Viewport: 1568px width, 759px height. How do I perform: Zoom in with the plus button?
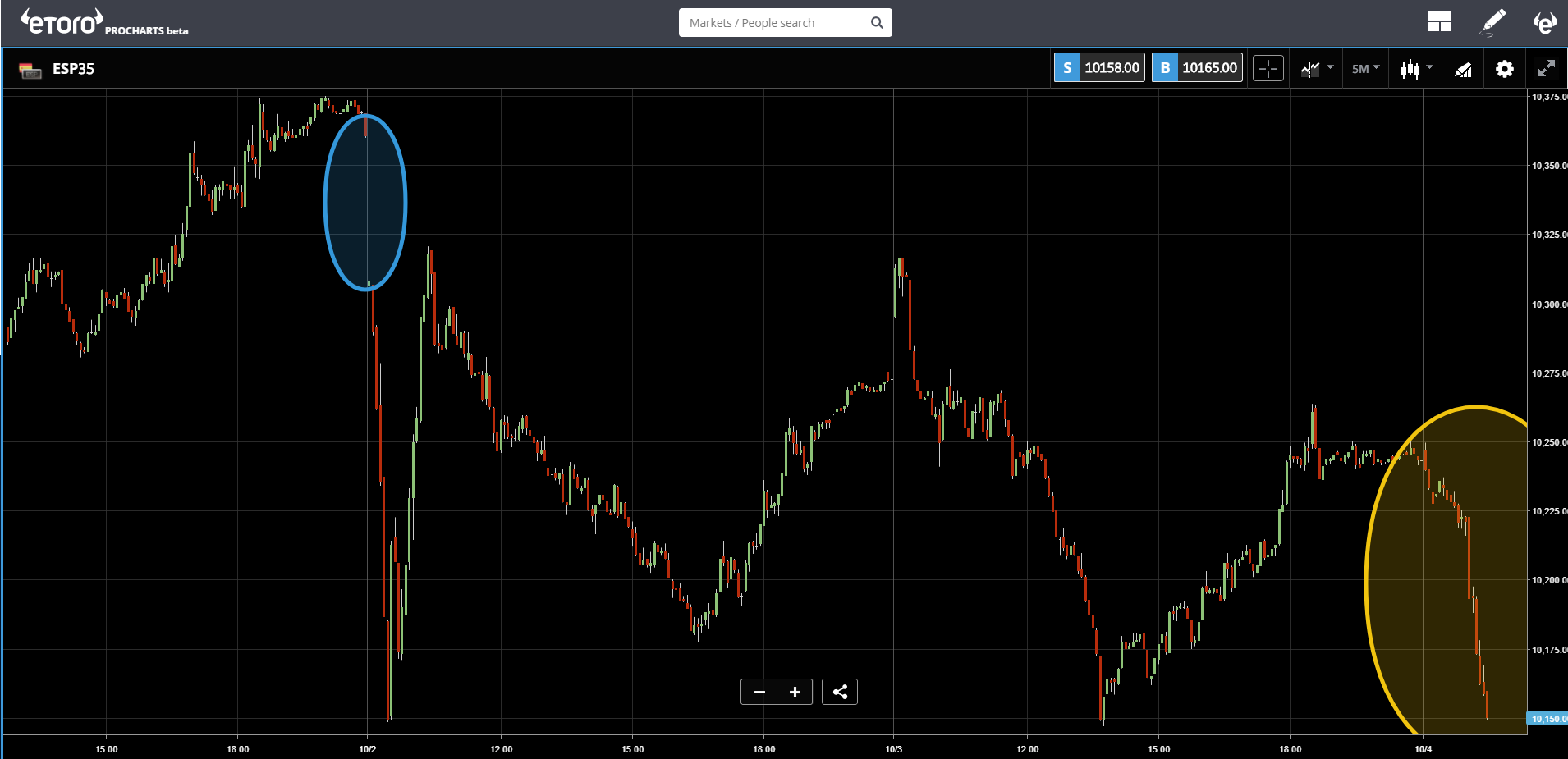point(795,692)
